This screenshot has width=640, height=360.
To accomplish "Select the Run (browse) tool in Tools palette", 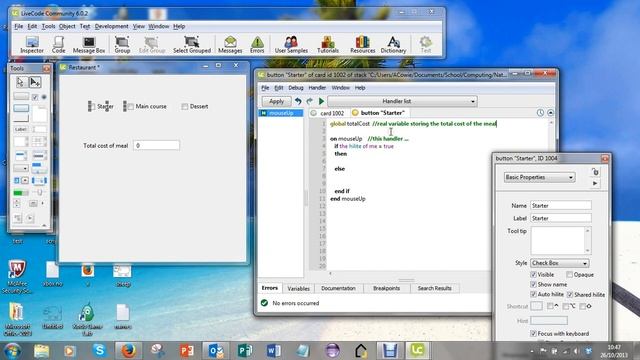I will [20, 82].
